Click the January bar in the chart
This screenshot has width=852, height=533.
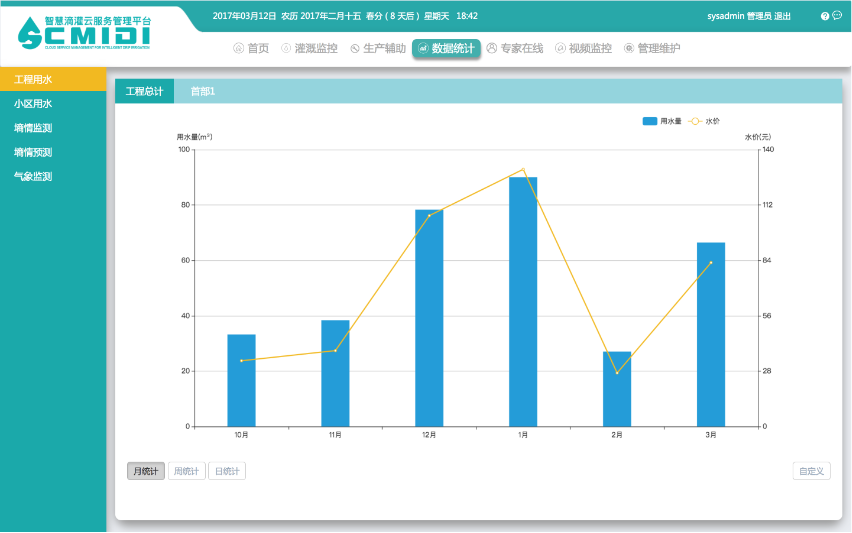click(523, 302)
